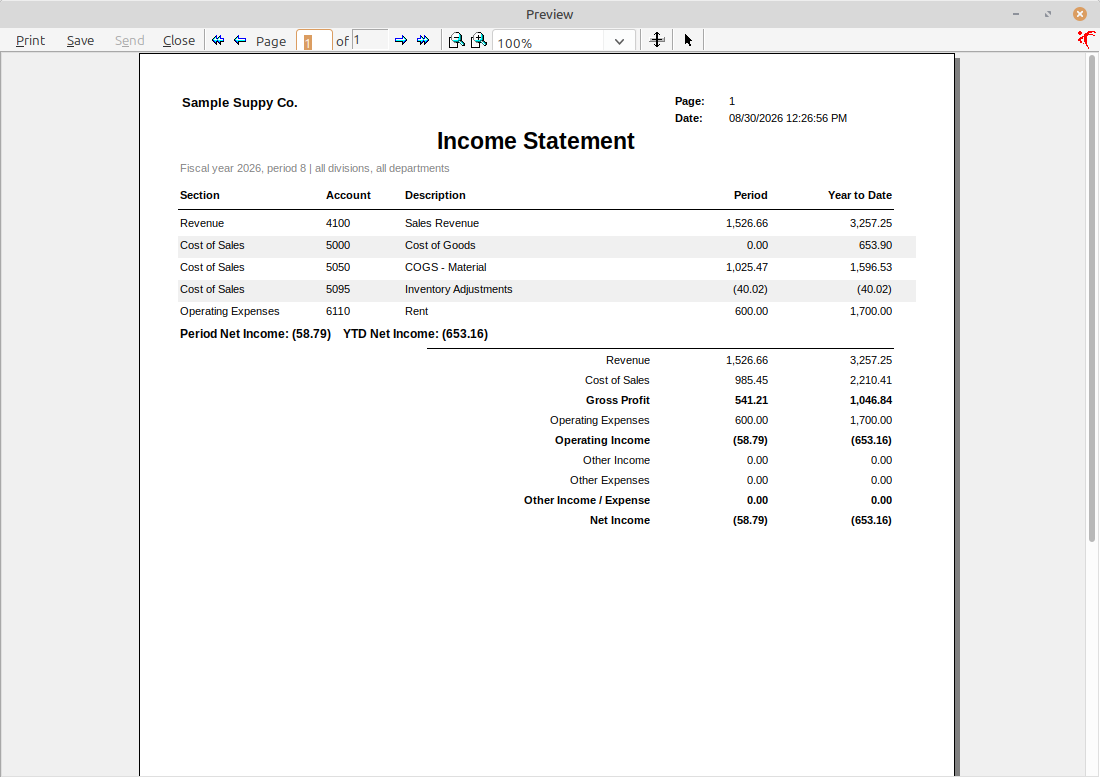Click 'Operating Expenses' in account 6110 row
The width and height of the screenshot is (1100, 778).
(229, 311)
